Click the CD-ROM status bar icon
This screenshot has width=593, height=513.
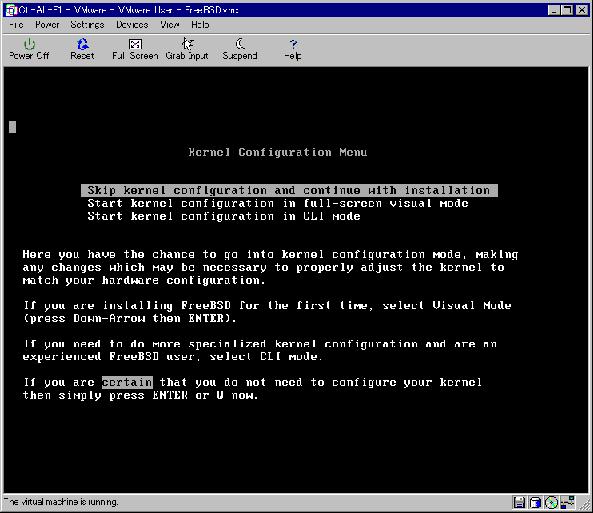coord(551,502)
